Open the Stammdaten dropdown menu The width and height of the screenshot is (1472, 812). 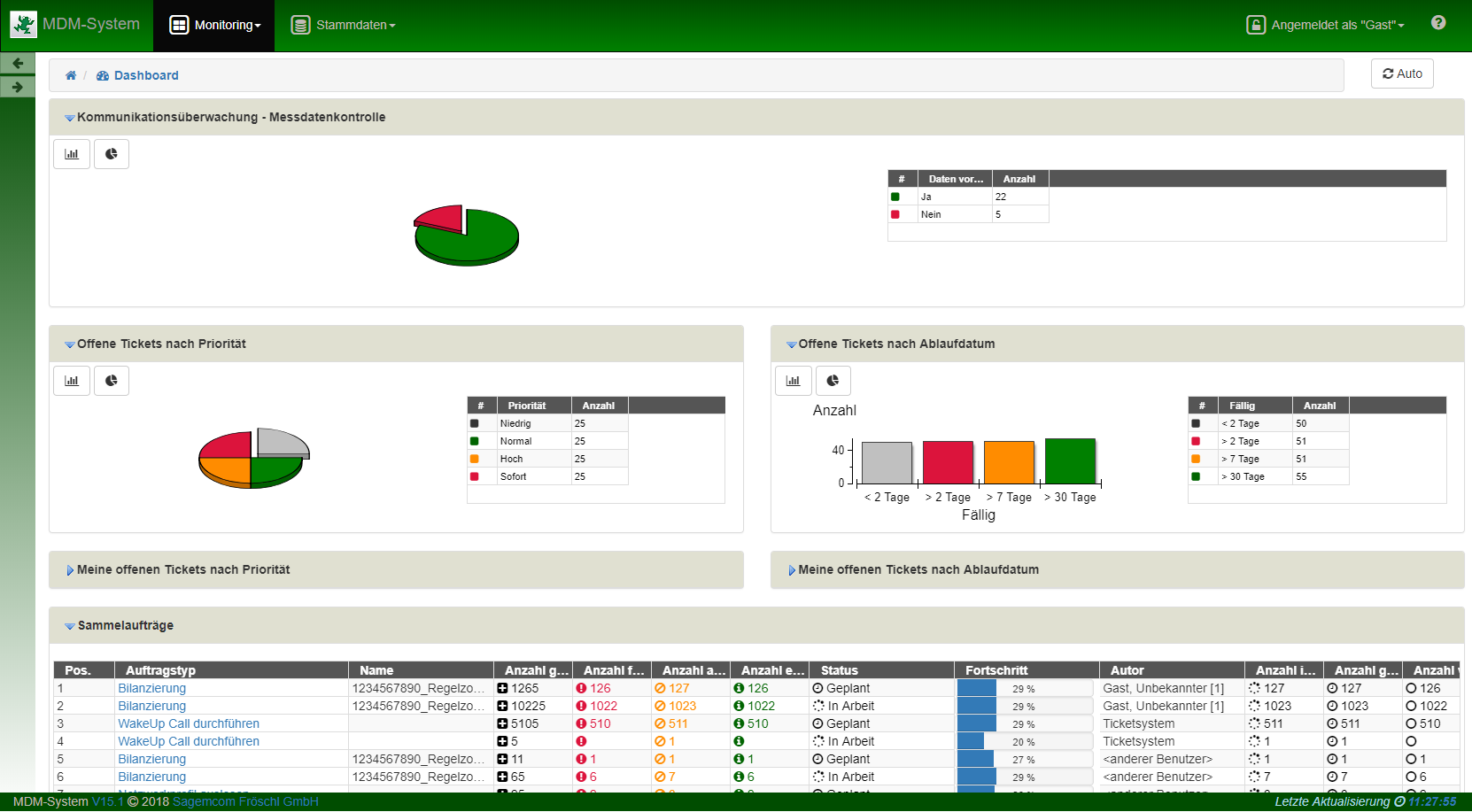click(344, 26)
